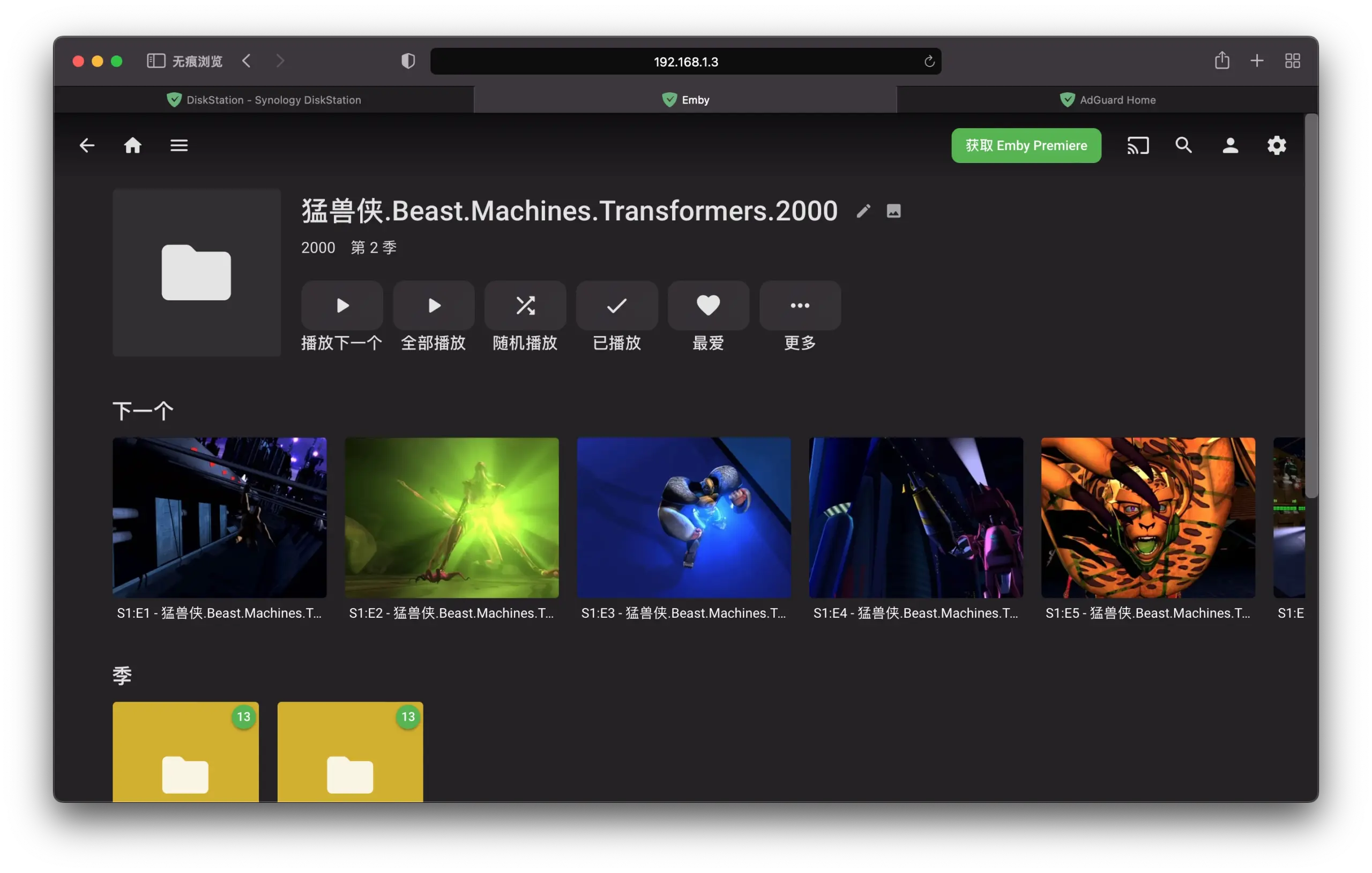The height and width of the screenshot is (873, 1372).
Task: Click the 第 2 季 season text
Action: click(374, 247)
